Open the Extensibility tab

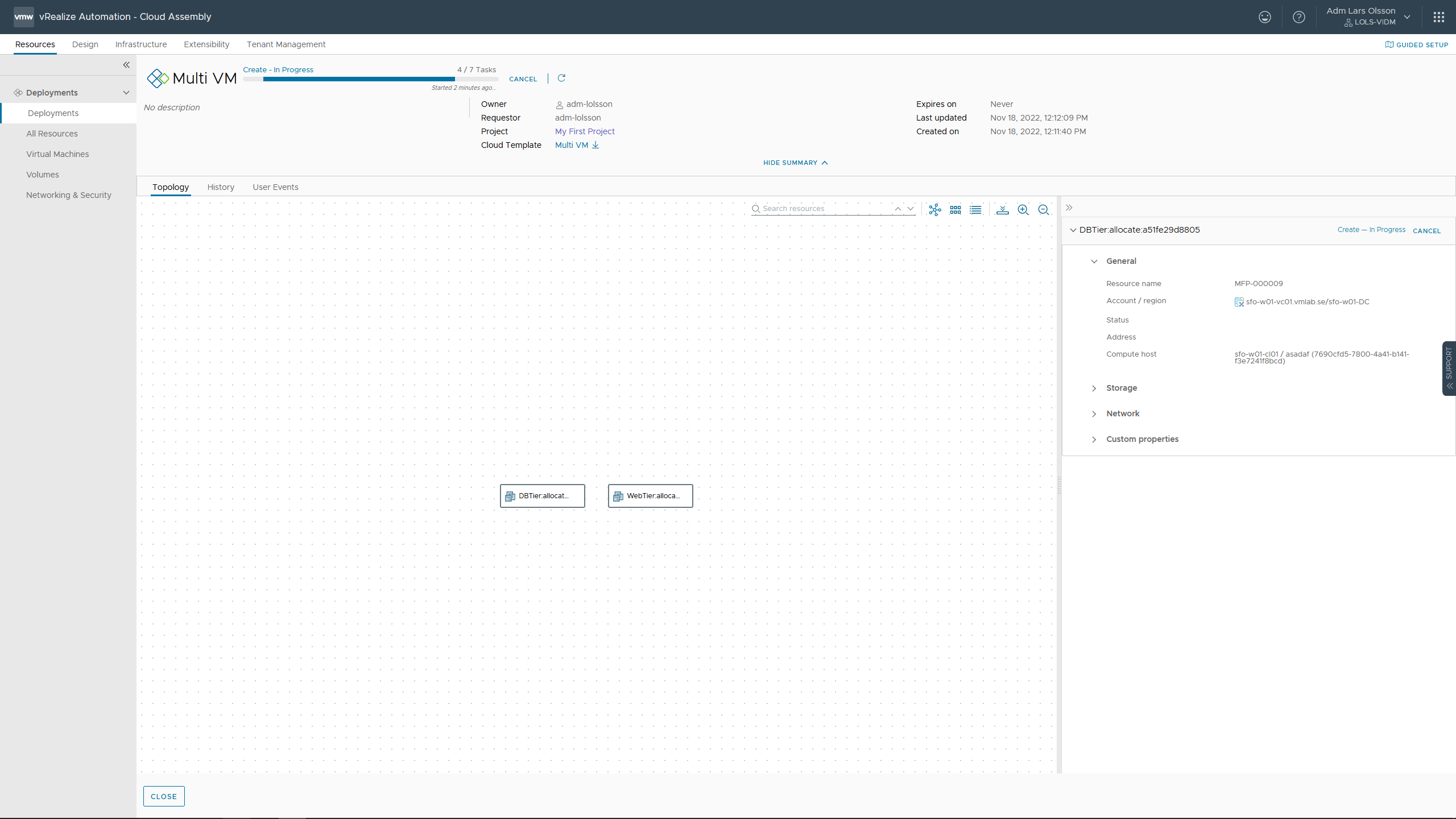(x=206, y=44)
